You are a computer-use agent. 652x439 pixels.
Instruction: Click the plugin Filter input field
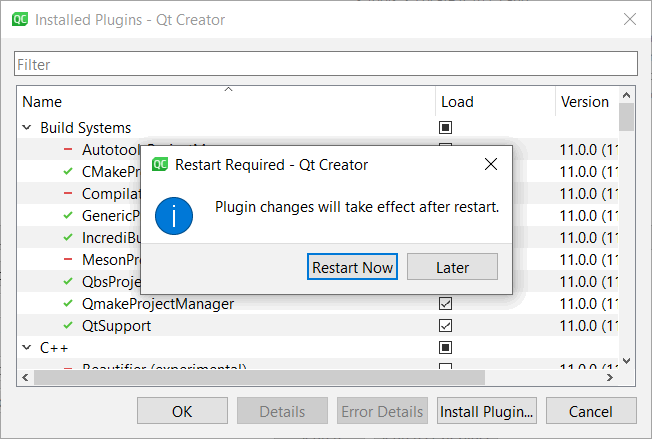[x=325, y=64]
